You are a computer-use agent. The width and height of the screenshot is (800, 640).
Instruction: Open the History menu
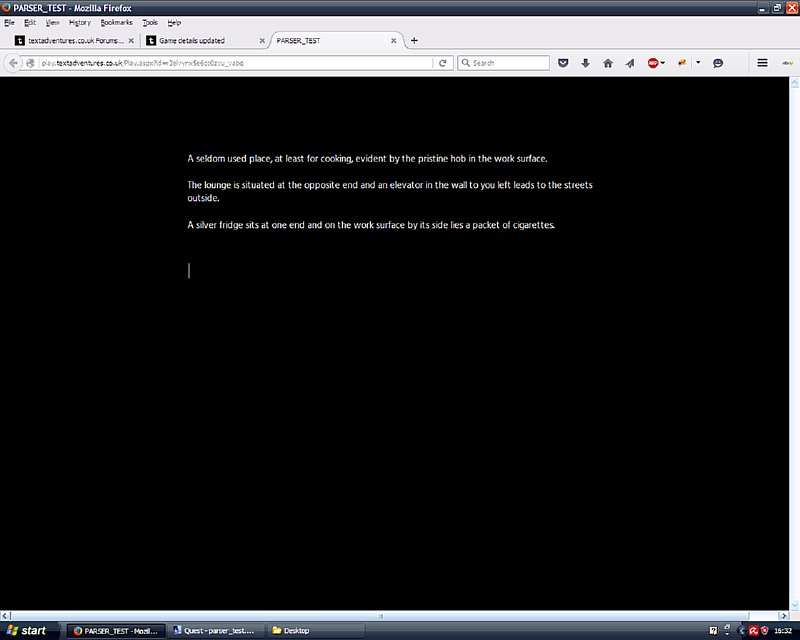(80, 22)
